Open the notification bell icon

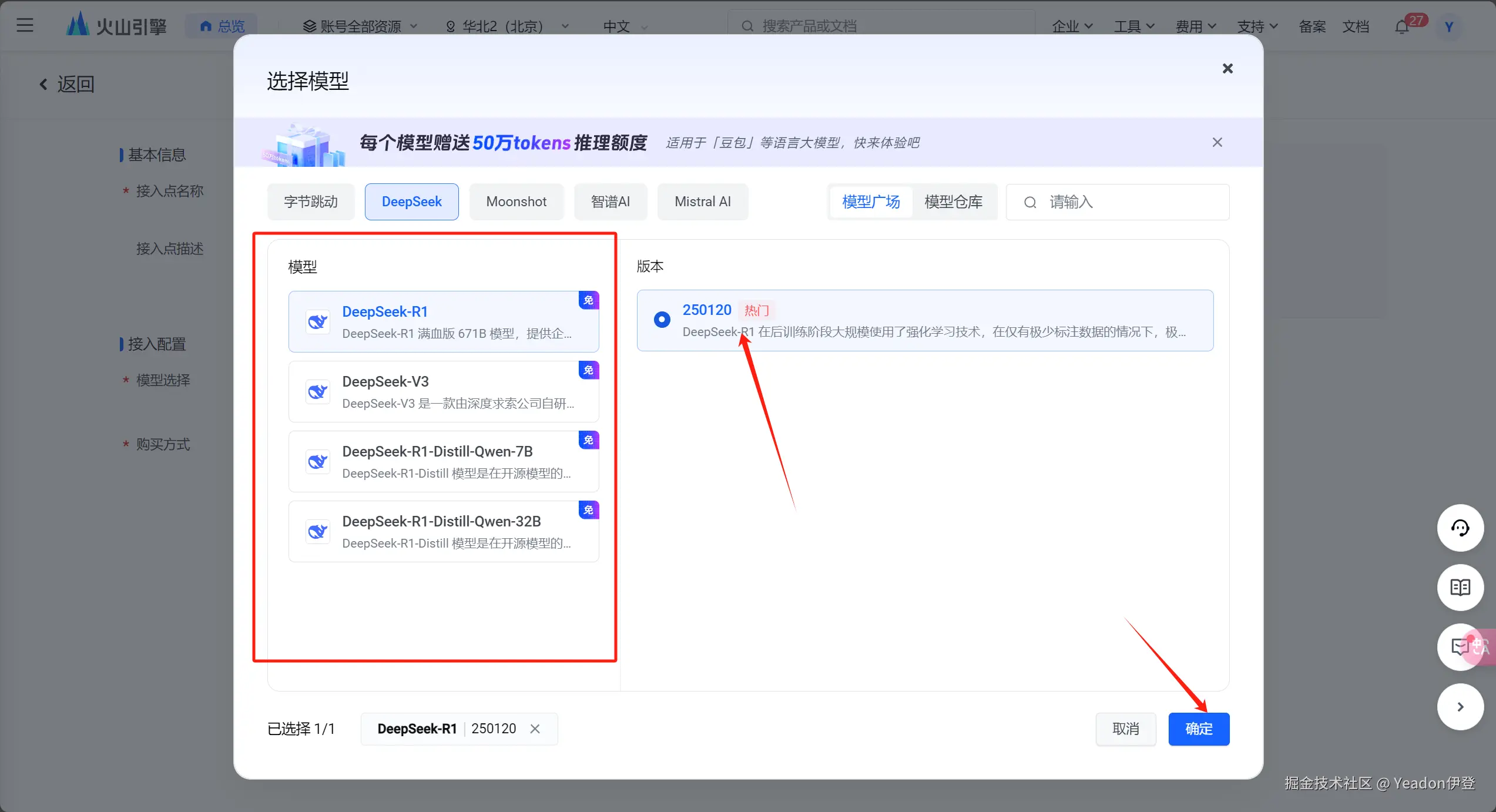tap(1403, 26)
